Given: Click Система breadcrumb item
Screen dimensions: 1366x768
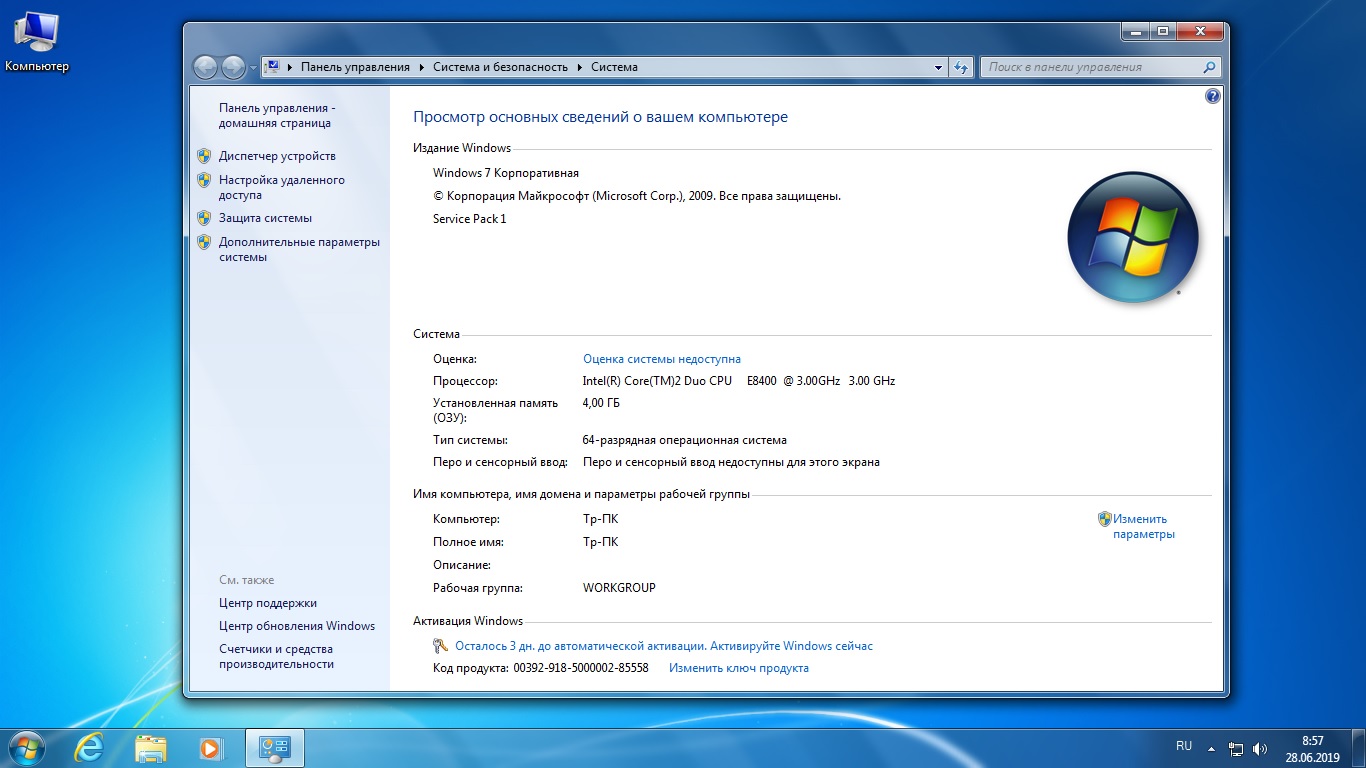Looking at the screenshot, I should click(614, 67).
